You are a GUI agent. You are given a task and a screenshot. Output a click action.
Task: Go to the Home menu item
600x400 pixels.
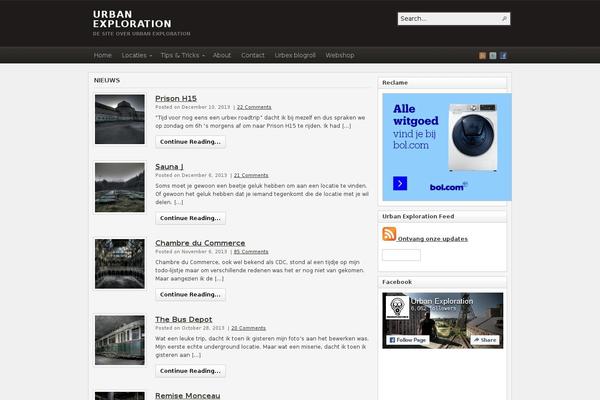tap(103, 55)
